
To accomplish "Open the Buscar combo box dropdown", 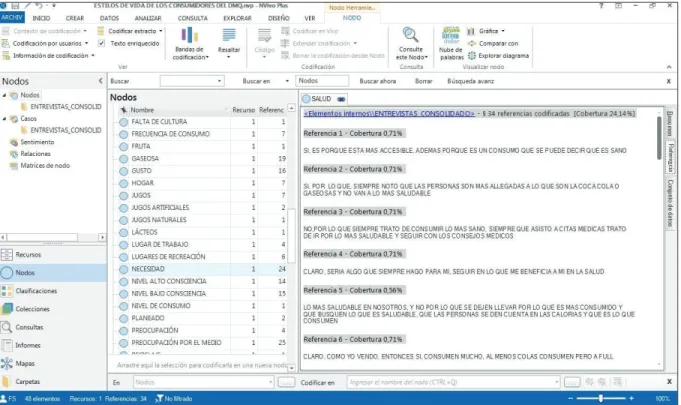I will pyautogui.click(x=219, y=81).
